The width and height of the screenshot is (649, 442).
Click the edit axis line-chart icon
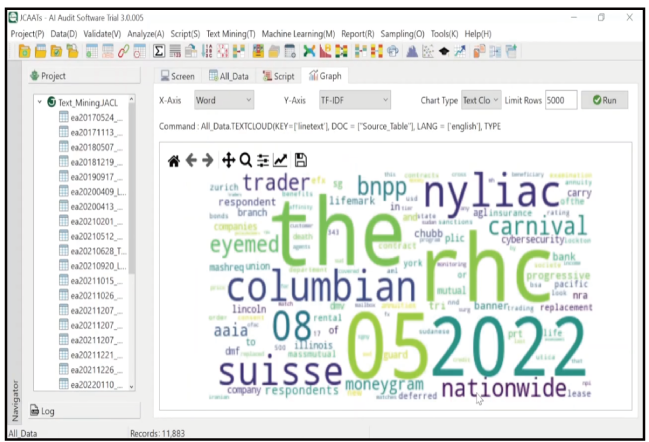[x=281, y=160]
